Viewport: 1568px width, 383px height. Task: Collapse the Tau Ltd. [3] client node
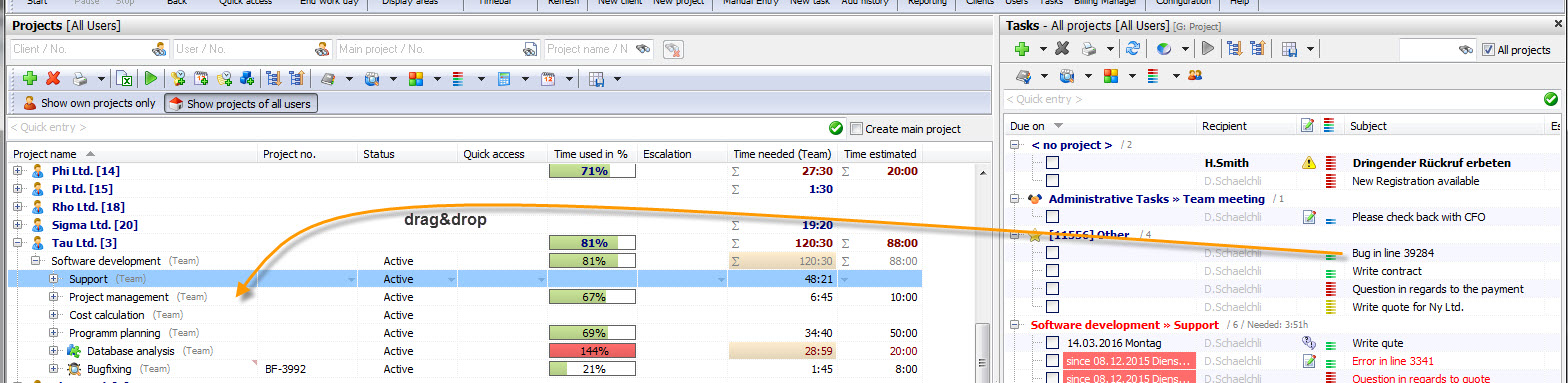pos(18,243)
